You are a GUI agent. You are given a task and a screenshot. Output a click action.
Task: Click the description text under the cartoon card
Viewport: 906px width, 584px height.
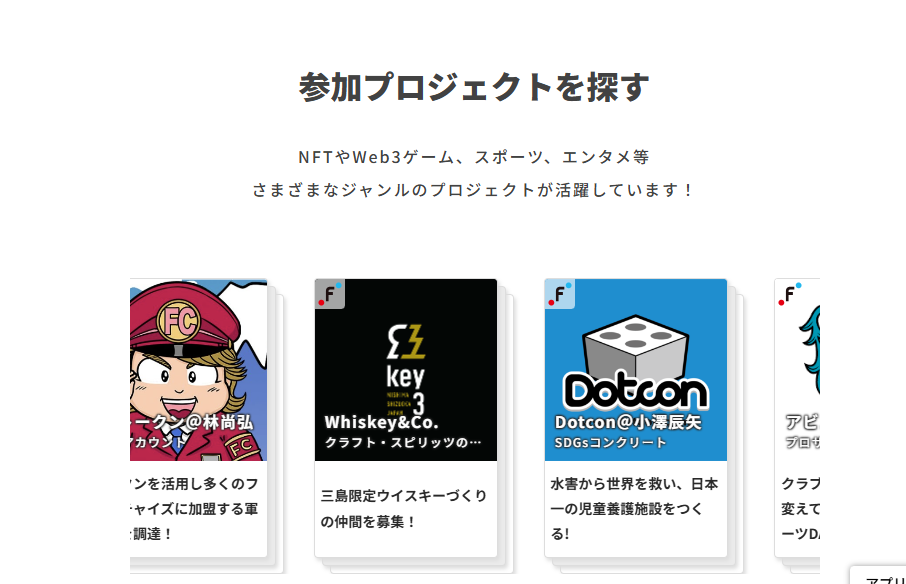point(195,508)
